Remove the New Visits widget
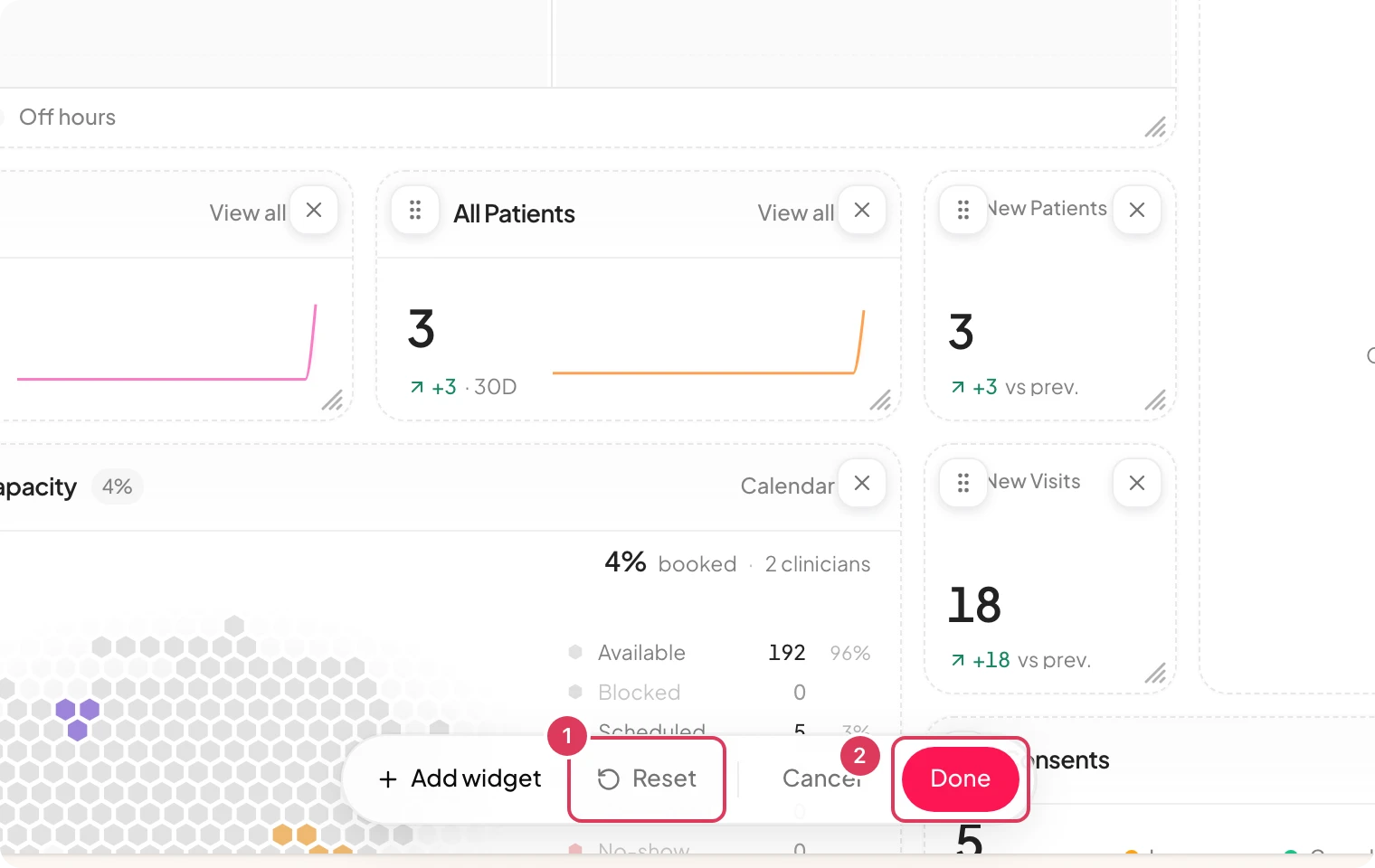 pos(1137,483)
